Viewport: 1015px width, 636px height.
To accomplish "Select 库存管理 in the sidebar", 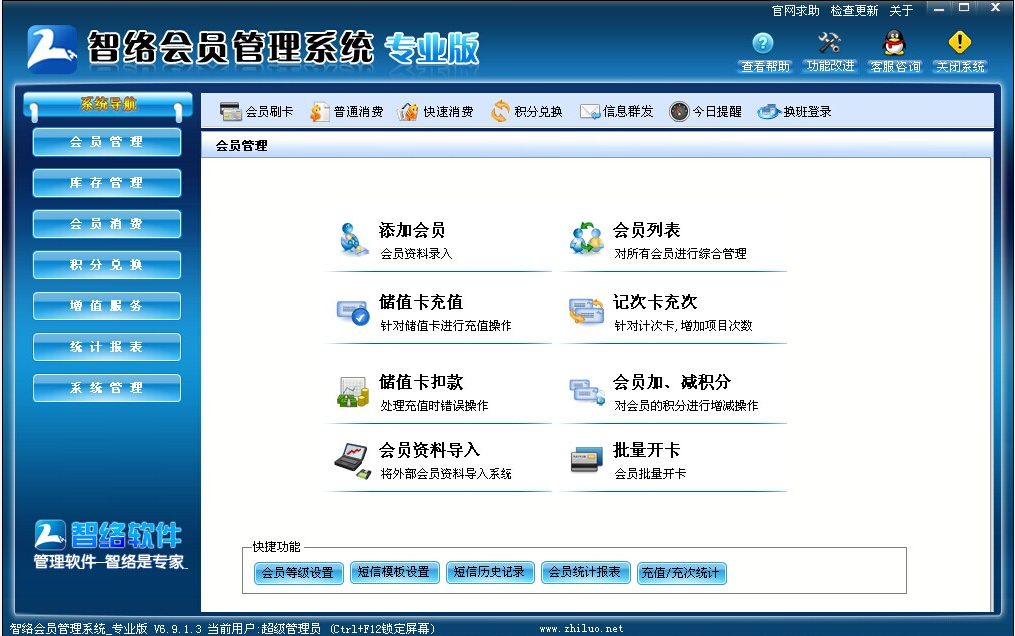I will 107,183.
